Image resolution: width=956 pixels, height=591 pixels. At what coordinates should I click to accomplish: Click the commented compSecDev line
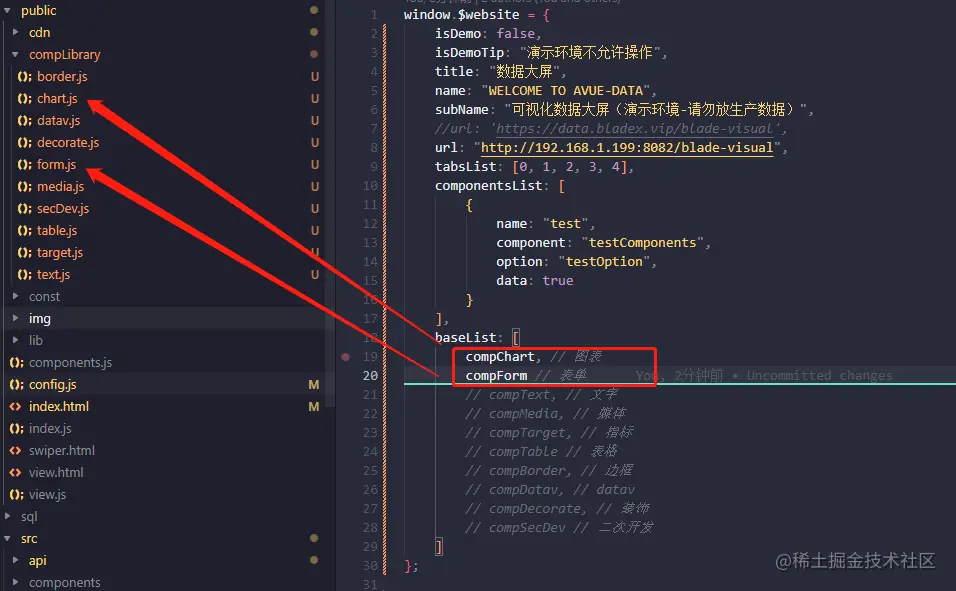click(x=559, y=528)
